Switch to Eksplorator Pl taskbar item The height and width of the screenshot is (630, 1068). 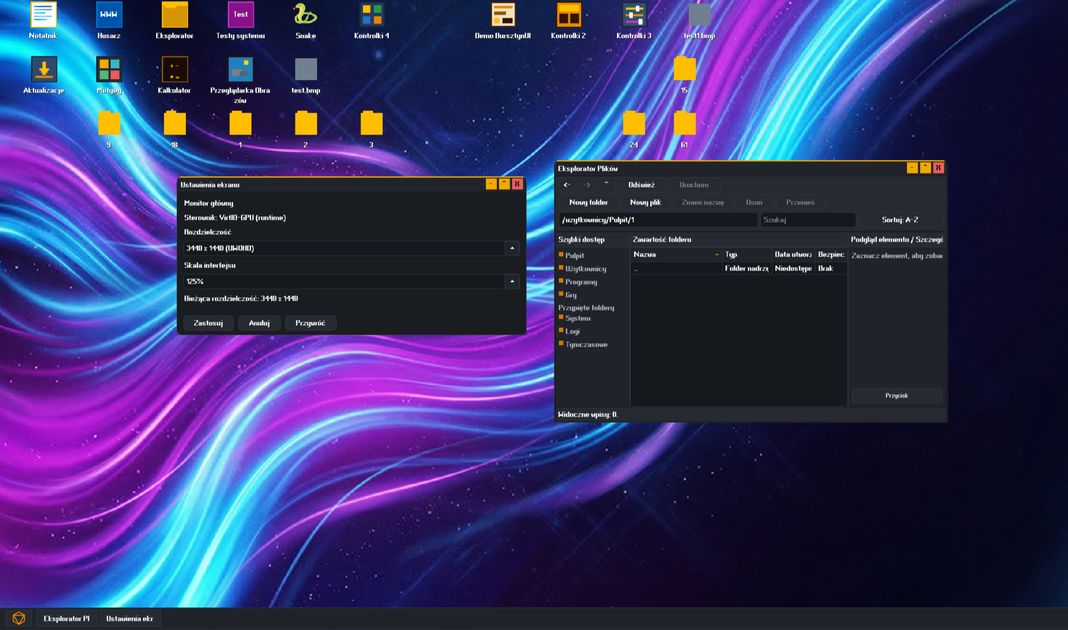(x=66, y=618)
